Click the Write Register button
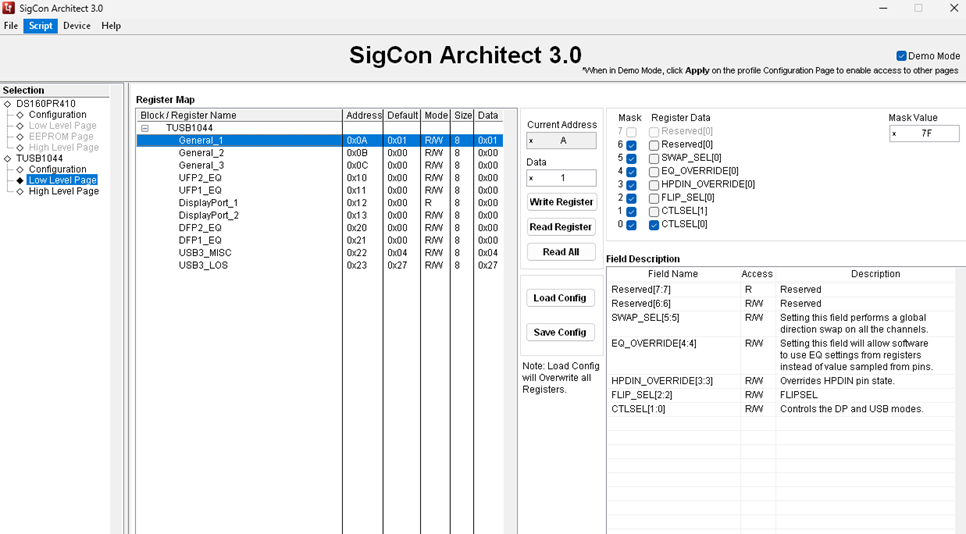The image size is (966, 534). [x=561, y=202]
